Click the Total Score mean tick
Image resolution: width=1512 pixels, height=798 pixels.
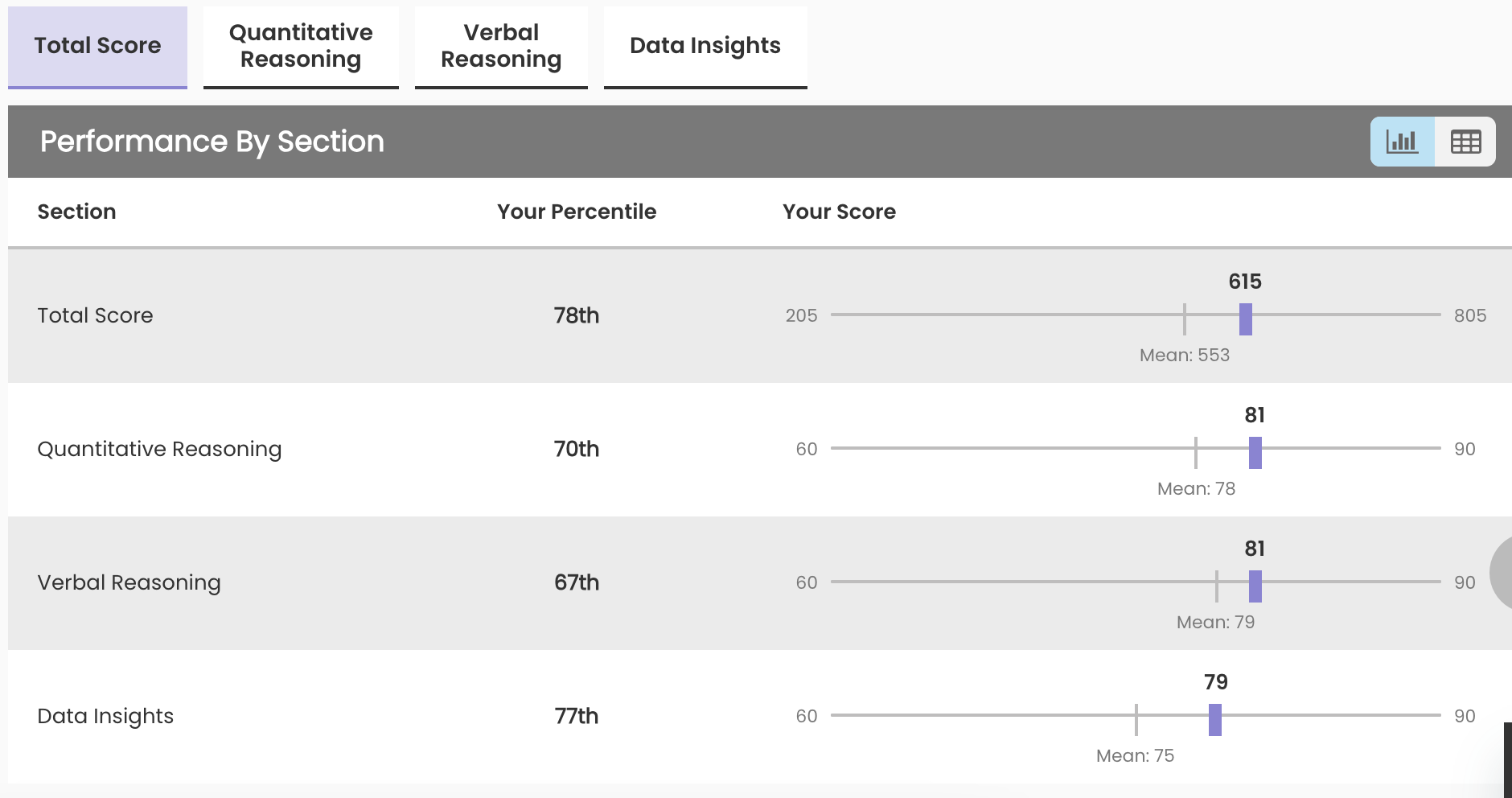[1185, 319]
